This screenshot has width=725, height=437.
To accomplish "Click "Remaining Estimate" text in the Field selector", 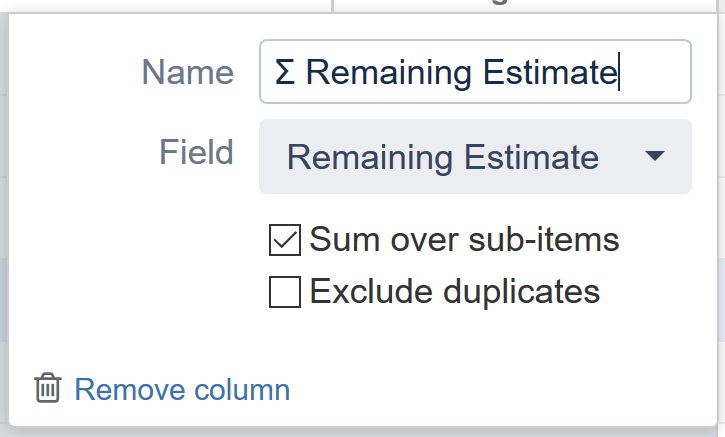I will tap(443, 157).
